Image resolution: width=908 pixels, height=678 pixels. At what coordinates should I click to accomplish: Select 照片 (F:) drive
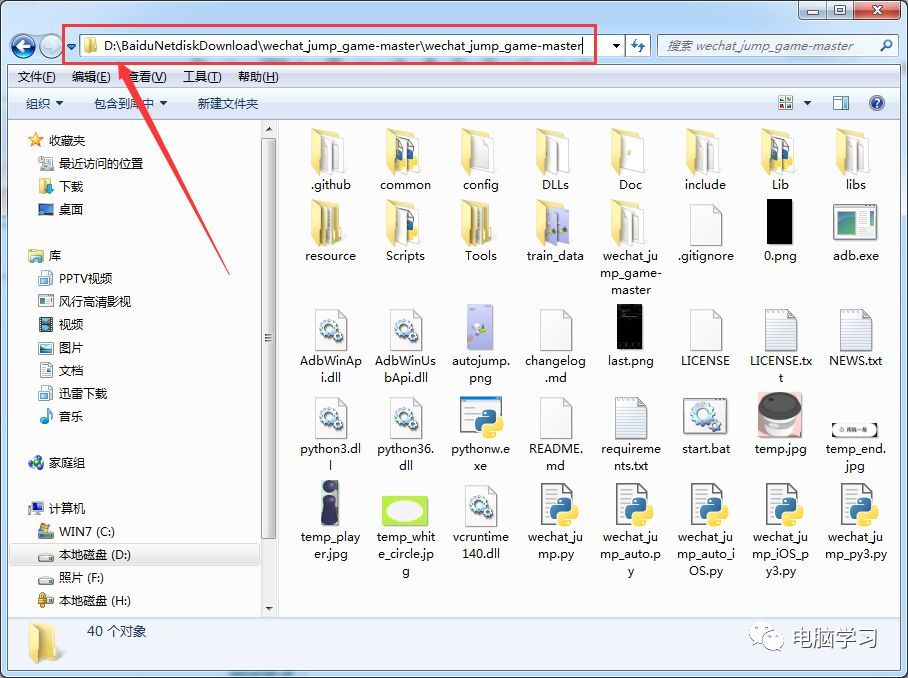pos(71,578)
